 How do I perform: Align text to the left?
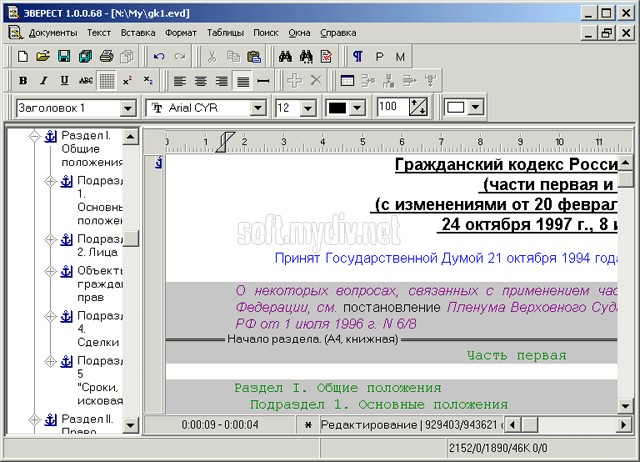point(180,81)
